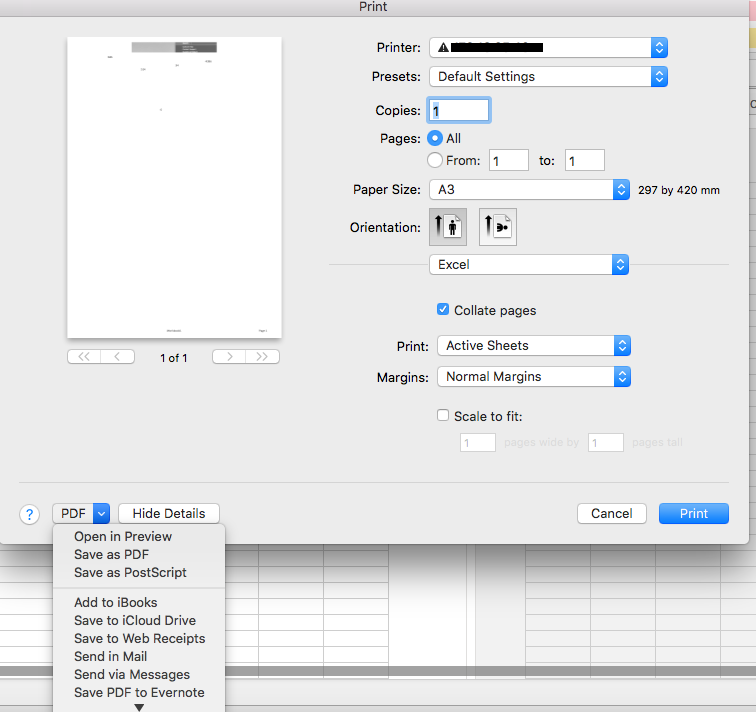Open the help question mark button

click(29, 514)
